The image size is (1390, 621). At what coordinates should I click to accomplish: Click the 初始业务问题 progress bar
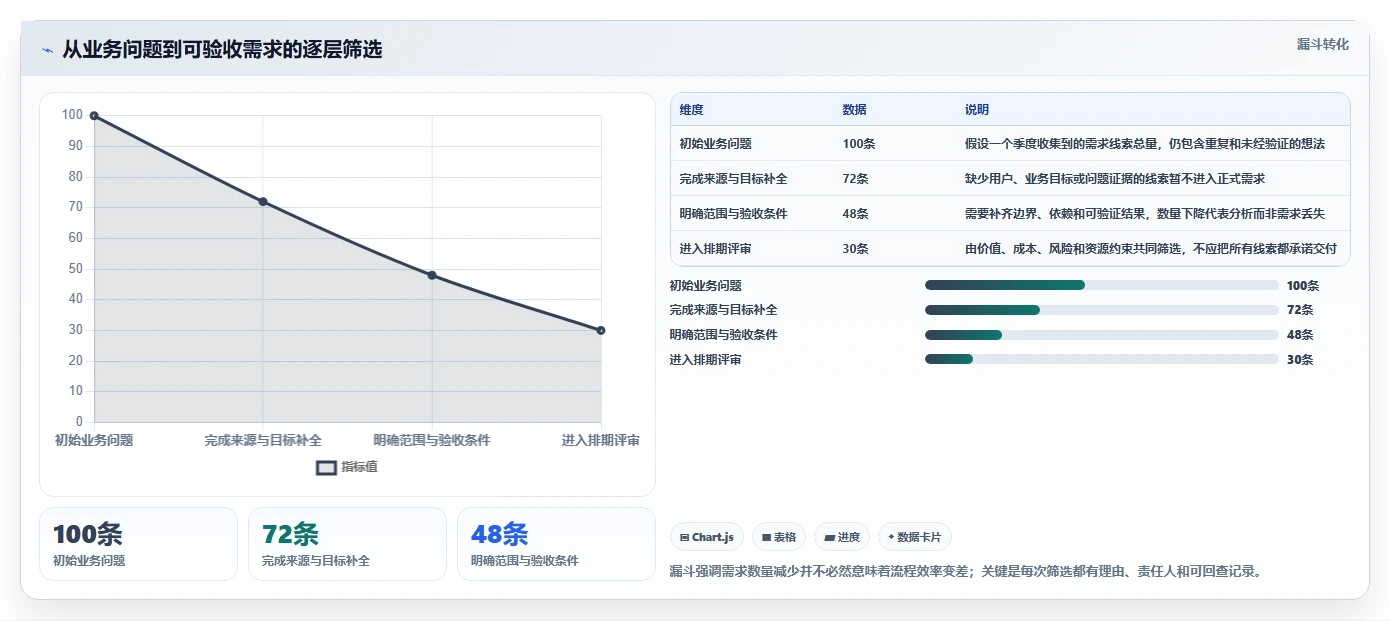[1102, 285]
